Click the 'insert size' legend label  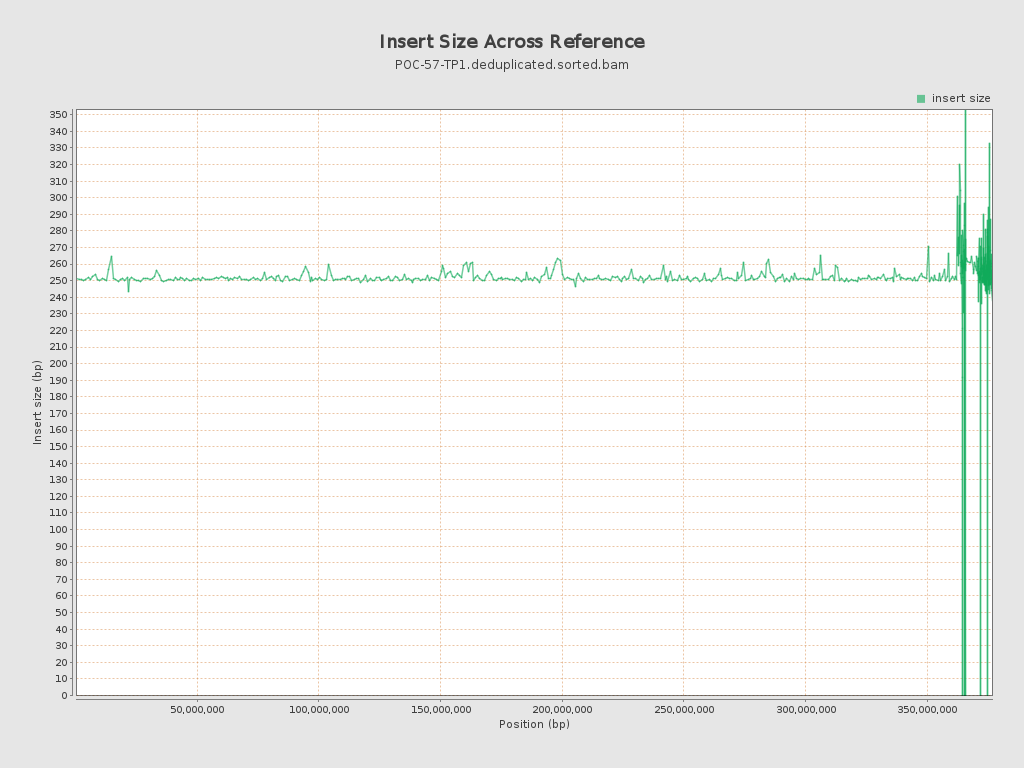tap(961, 99)
